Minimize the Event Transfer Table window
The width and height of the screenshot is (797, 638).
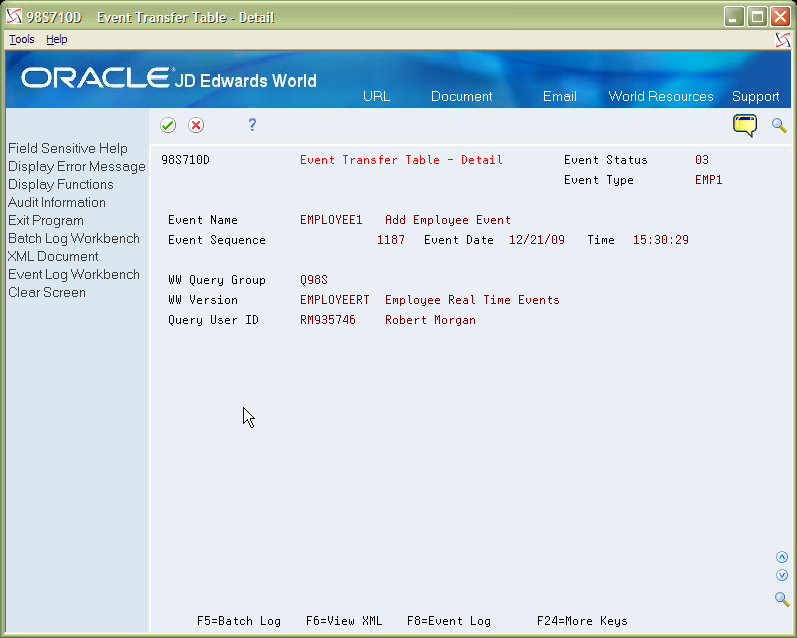point(733,17)
